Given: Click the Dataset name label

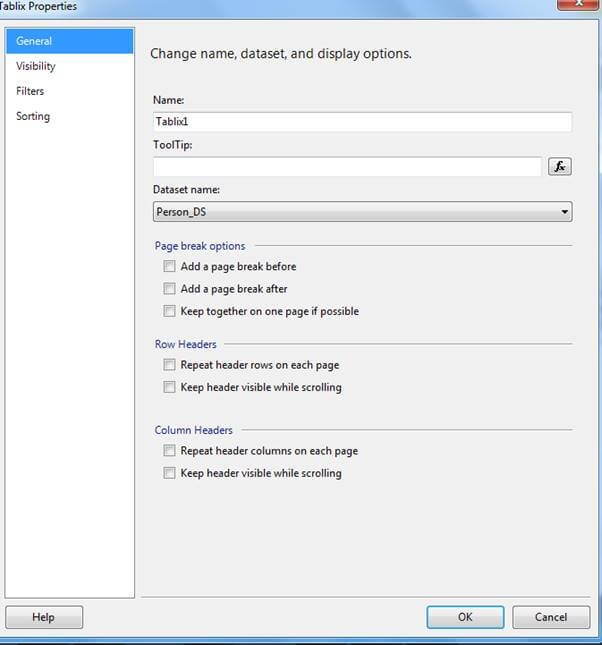Looking at the screenshot, I should coord(186,190).
